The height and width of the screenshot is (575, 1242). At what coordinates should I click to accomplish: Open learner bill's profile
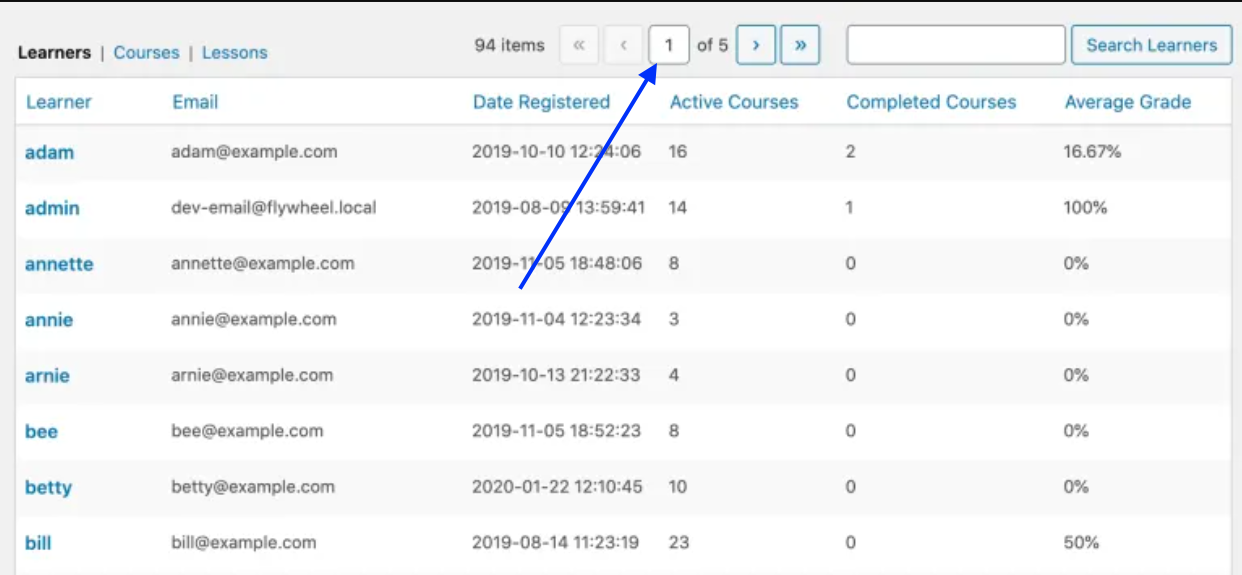click(x=38, y=543)
